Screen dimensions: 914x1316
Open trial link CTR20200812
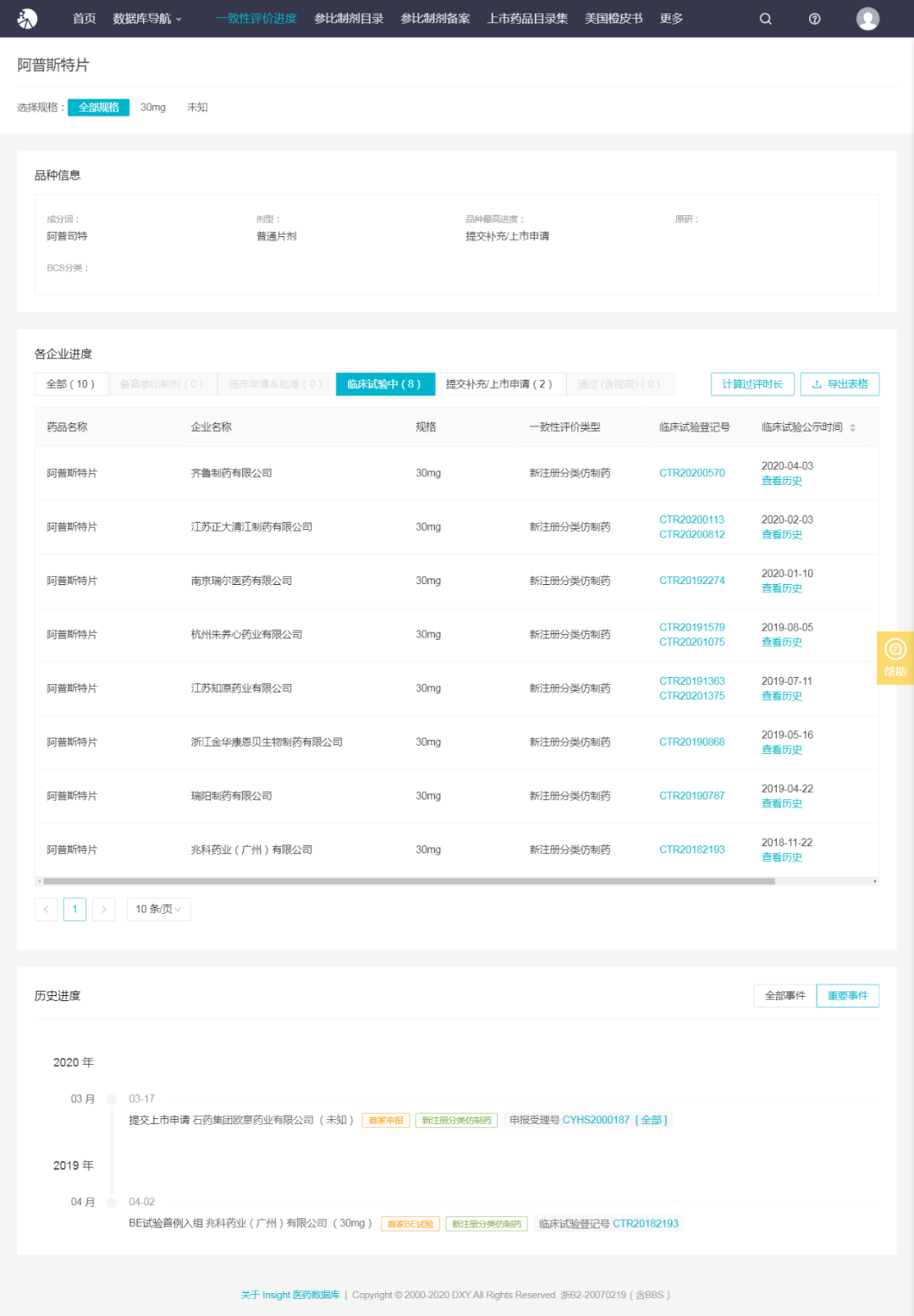(x=692, y=535)
